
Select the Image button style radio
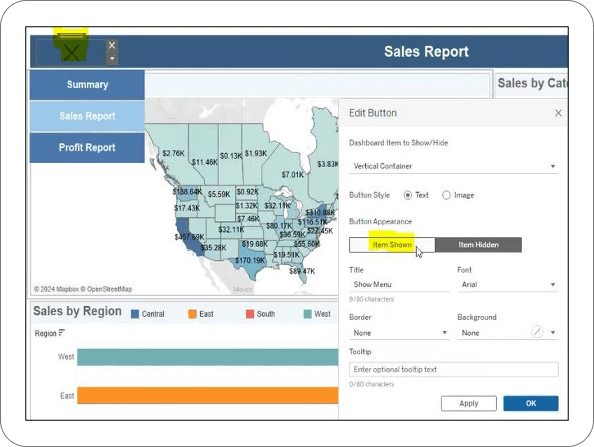[446, 195]
